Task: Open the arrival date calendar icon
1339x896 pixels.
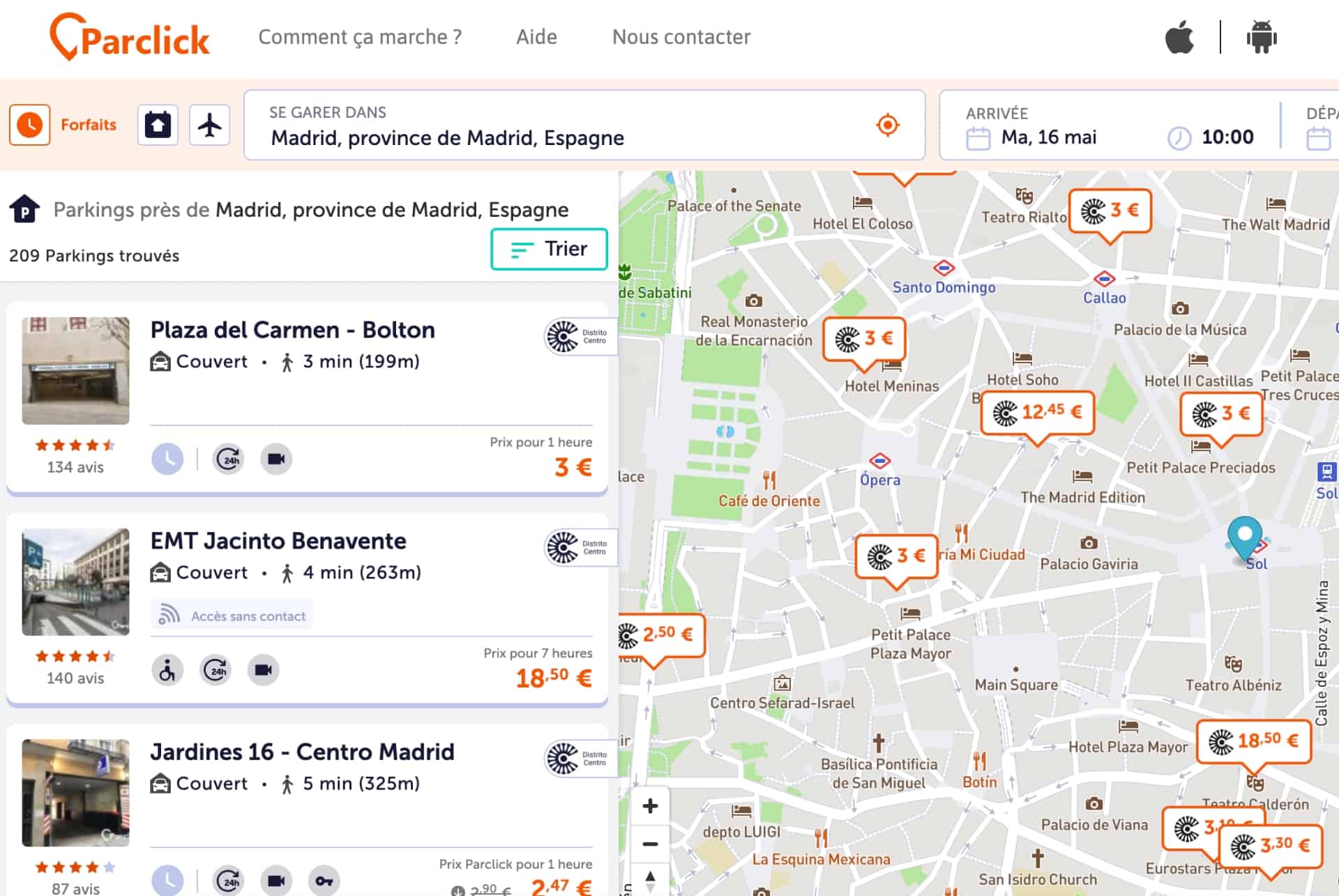Action: pyautogui.click(x=978, y=138)
